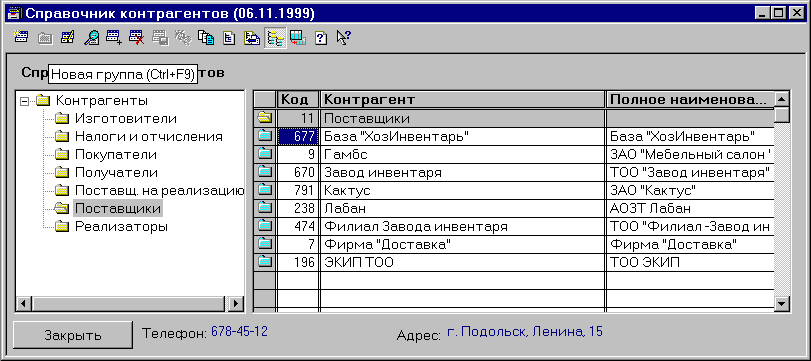This screenshot has width=811, height=361.
Task: Select the code cell 677
Action: (298, 137)
